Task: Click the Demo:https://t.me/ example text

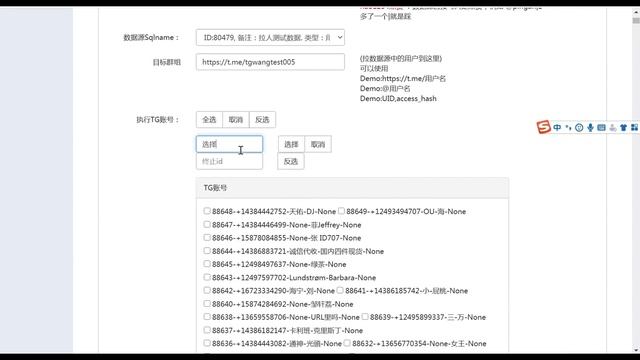Action: tap(403, 78)
